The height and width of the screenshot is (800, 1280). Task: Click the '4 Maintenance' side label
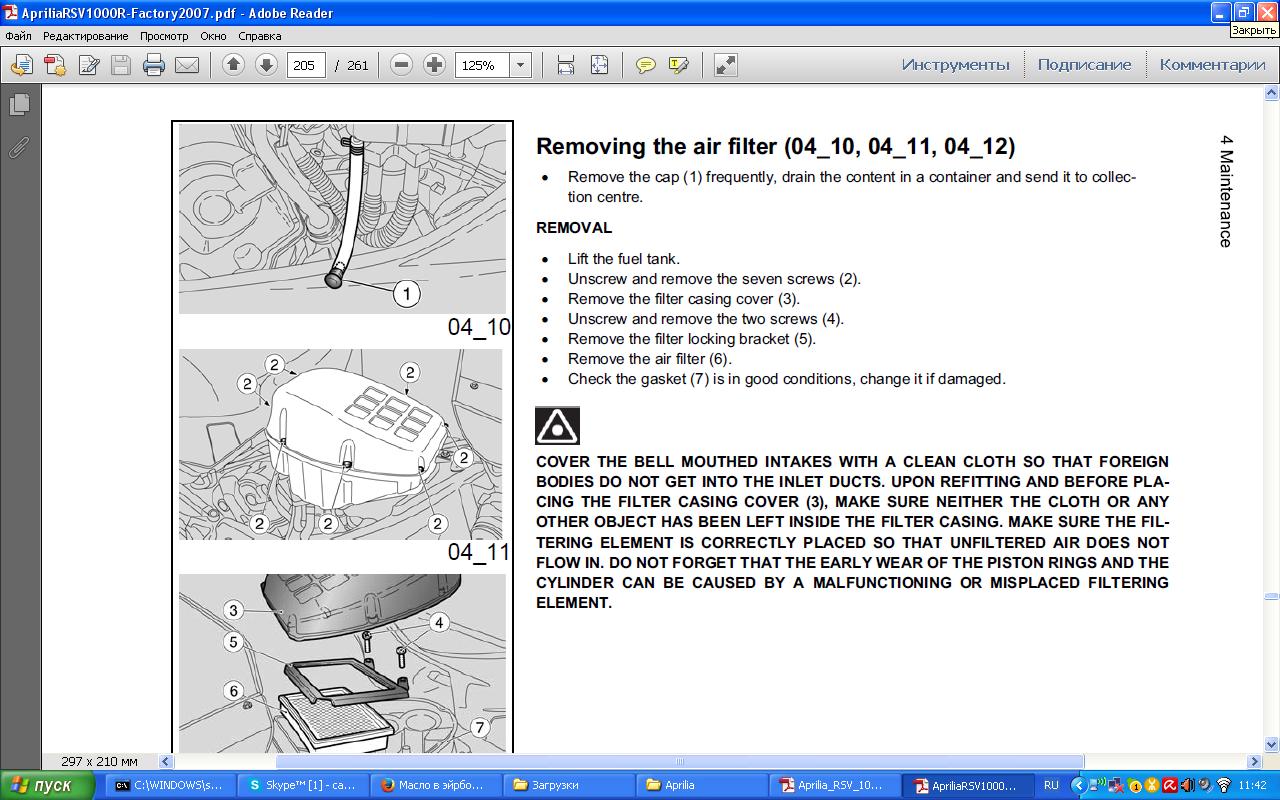[1226, 191]
